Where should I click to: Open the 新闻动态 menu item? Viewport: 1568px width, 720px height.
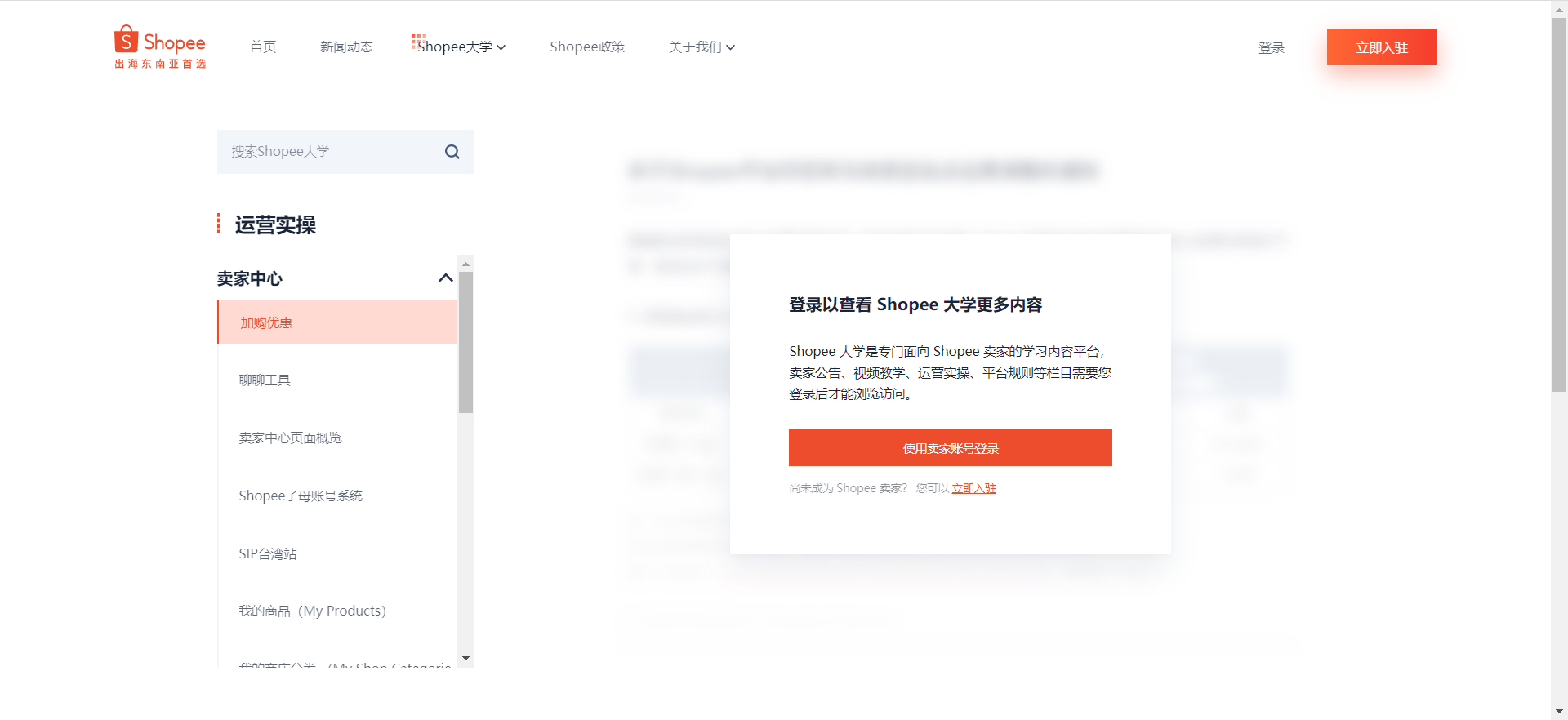point(346,47)
